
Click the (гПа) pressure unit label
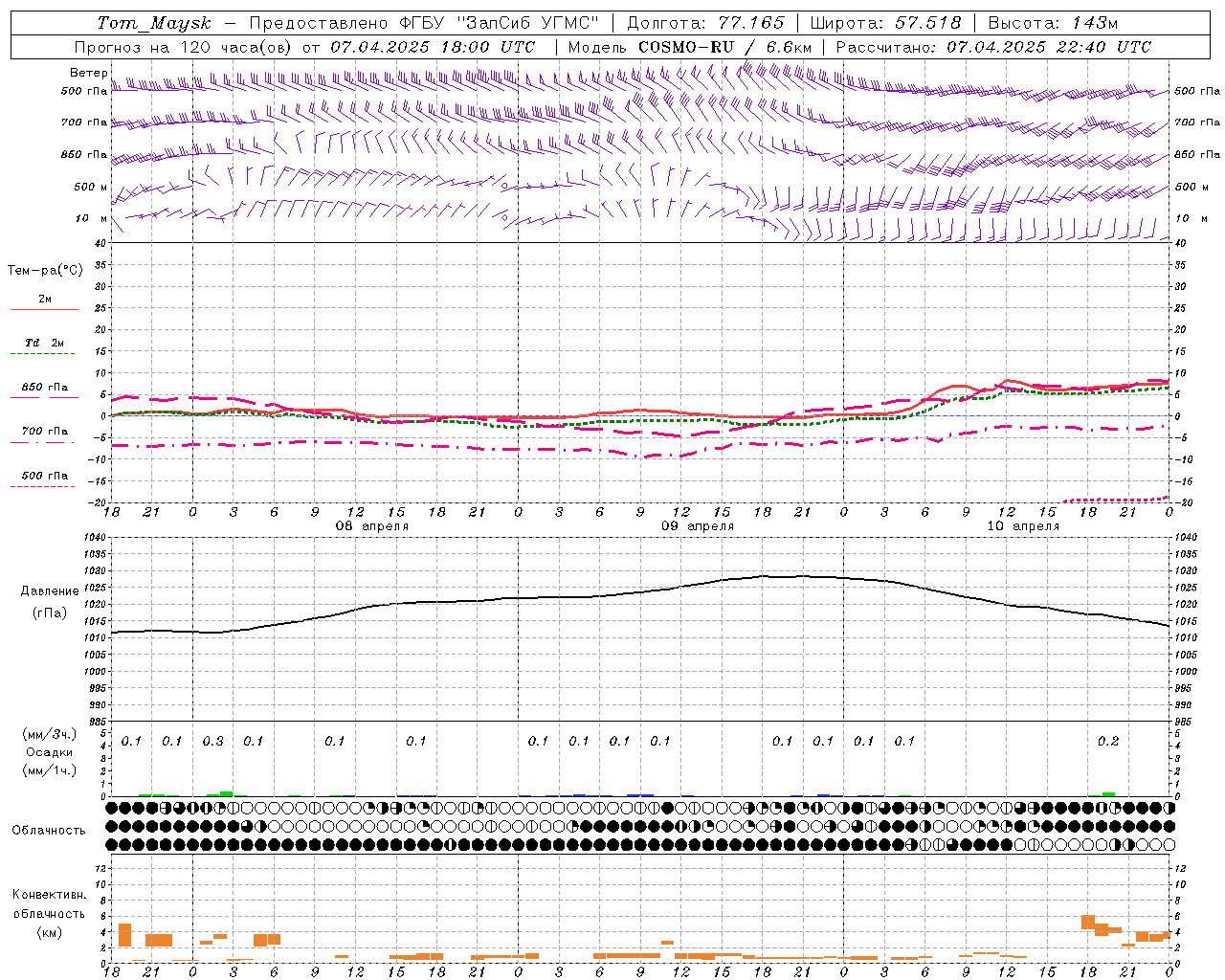click(50, 613)
